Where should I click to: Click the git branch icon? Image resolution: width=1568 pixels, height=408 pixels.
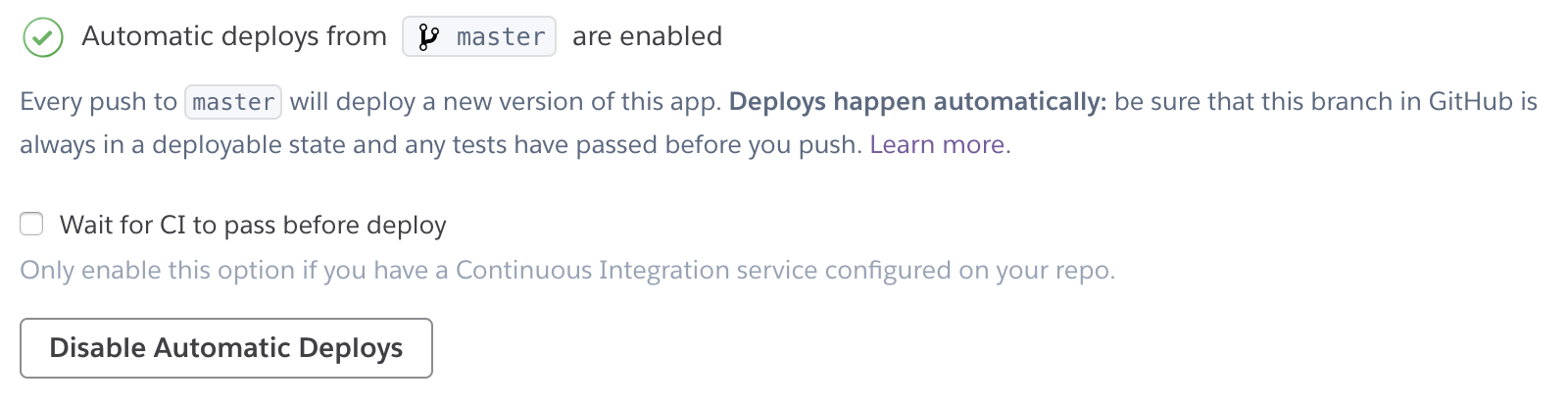coord(428,37)
